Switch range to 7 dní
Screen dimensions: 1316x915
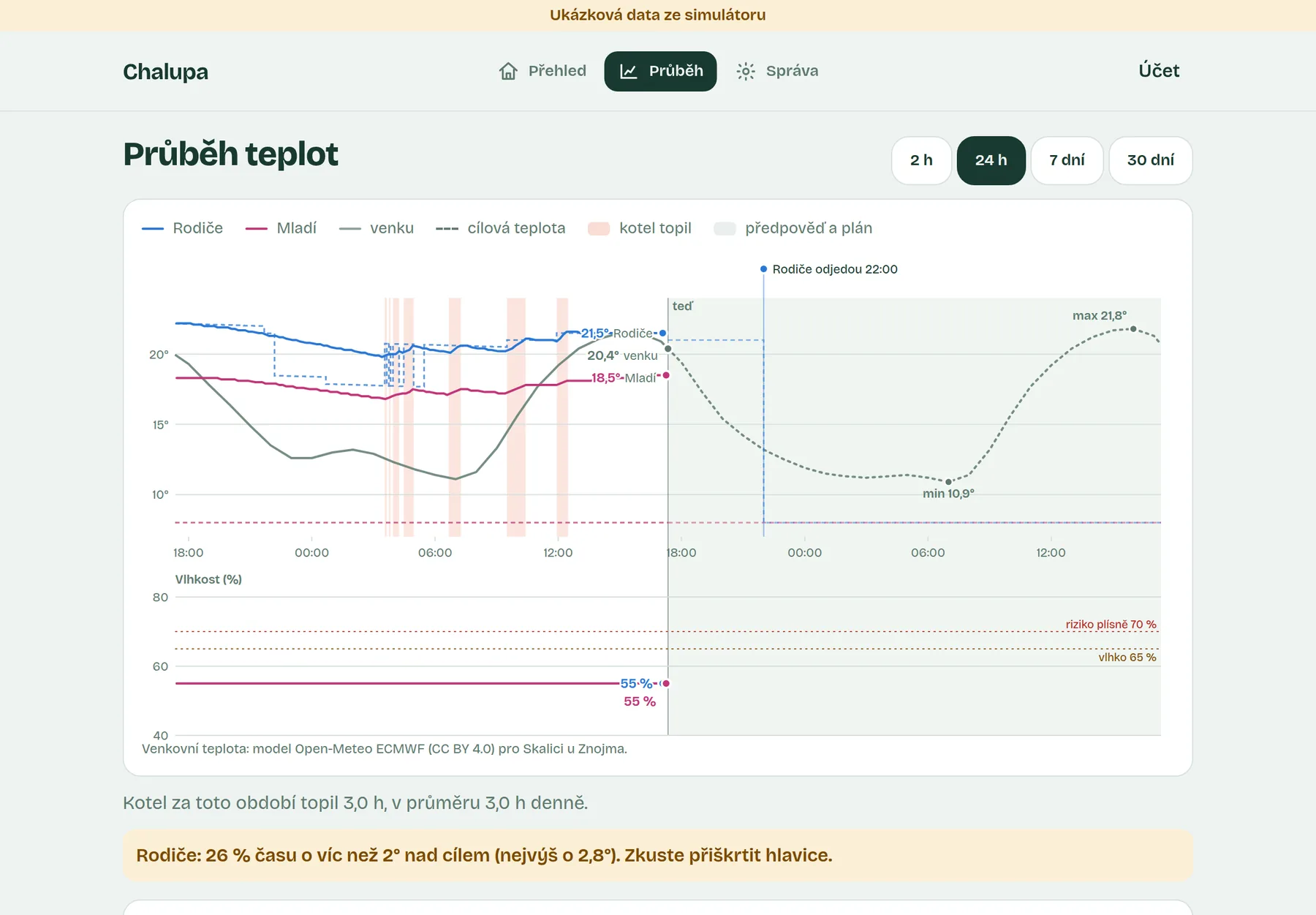coord(1067,160)
